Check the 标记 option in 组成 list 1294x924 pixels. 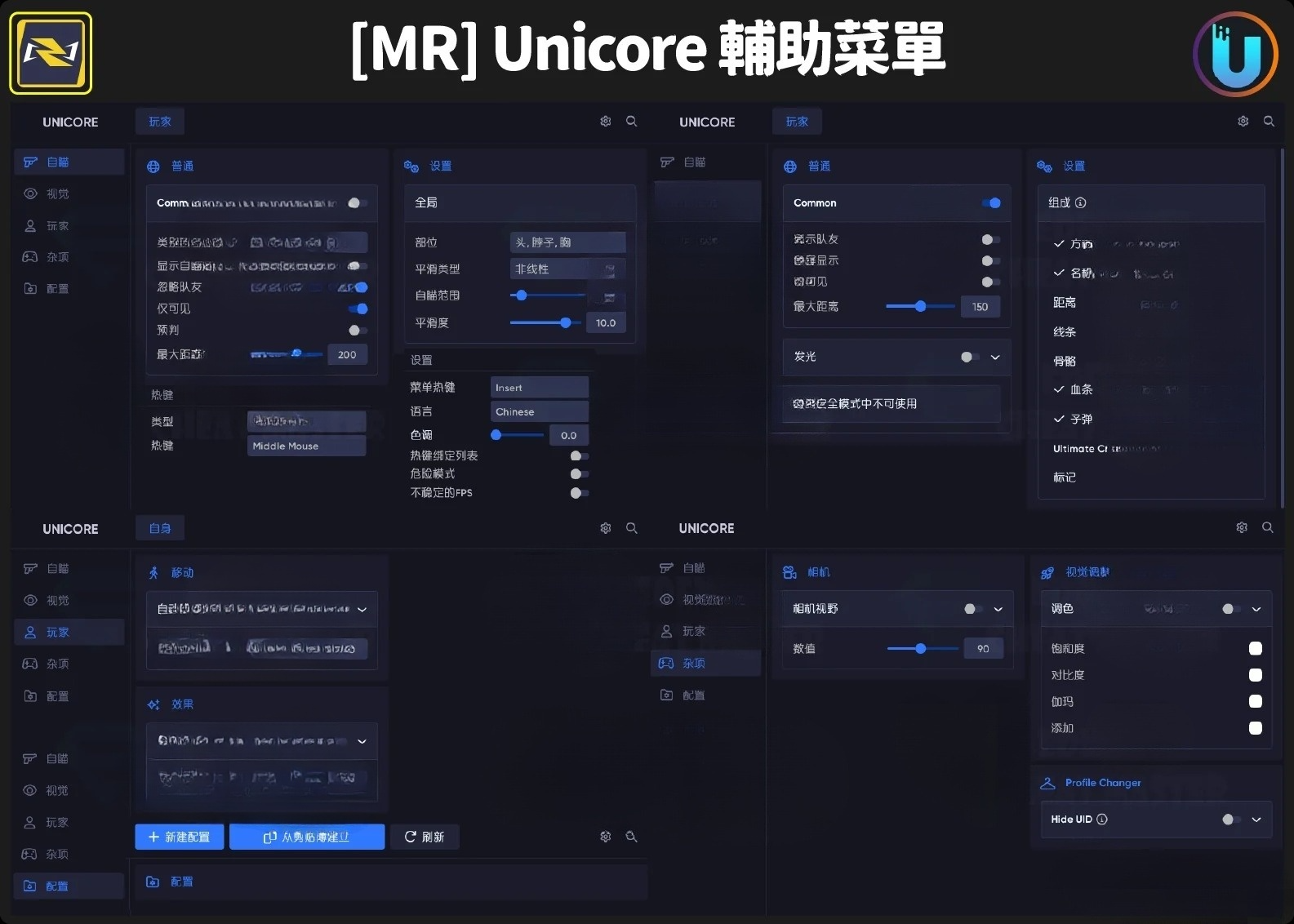tap(1065, 478)
